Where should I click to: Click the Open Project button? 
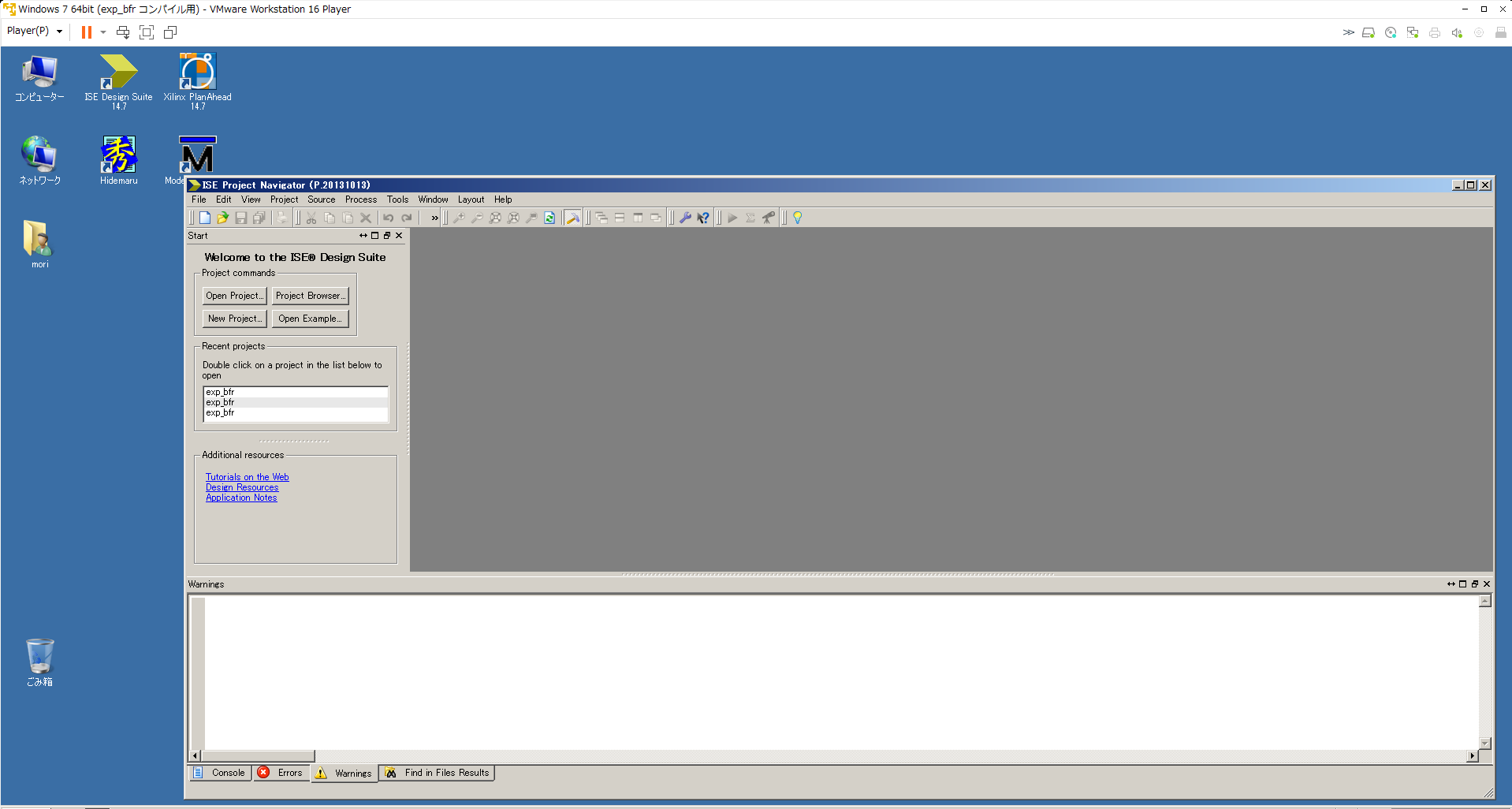click(x=234, y=296)
